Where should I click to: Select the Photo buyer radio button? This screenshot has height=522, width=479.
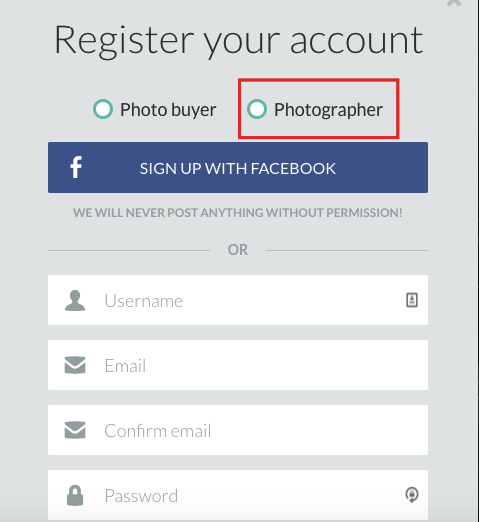pyautogui.click(x=103, y=109)
